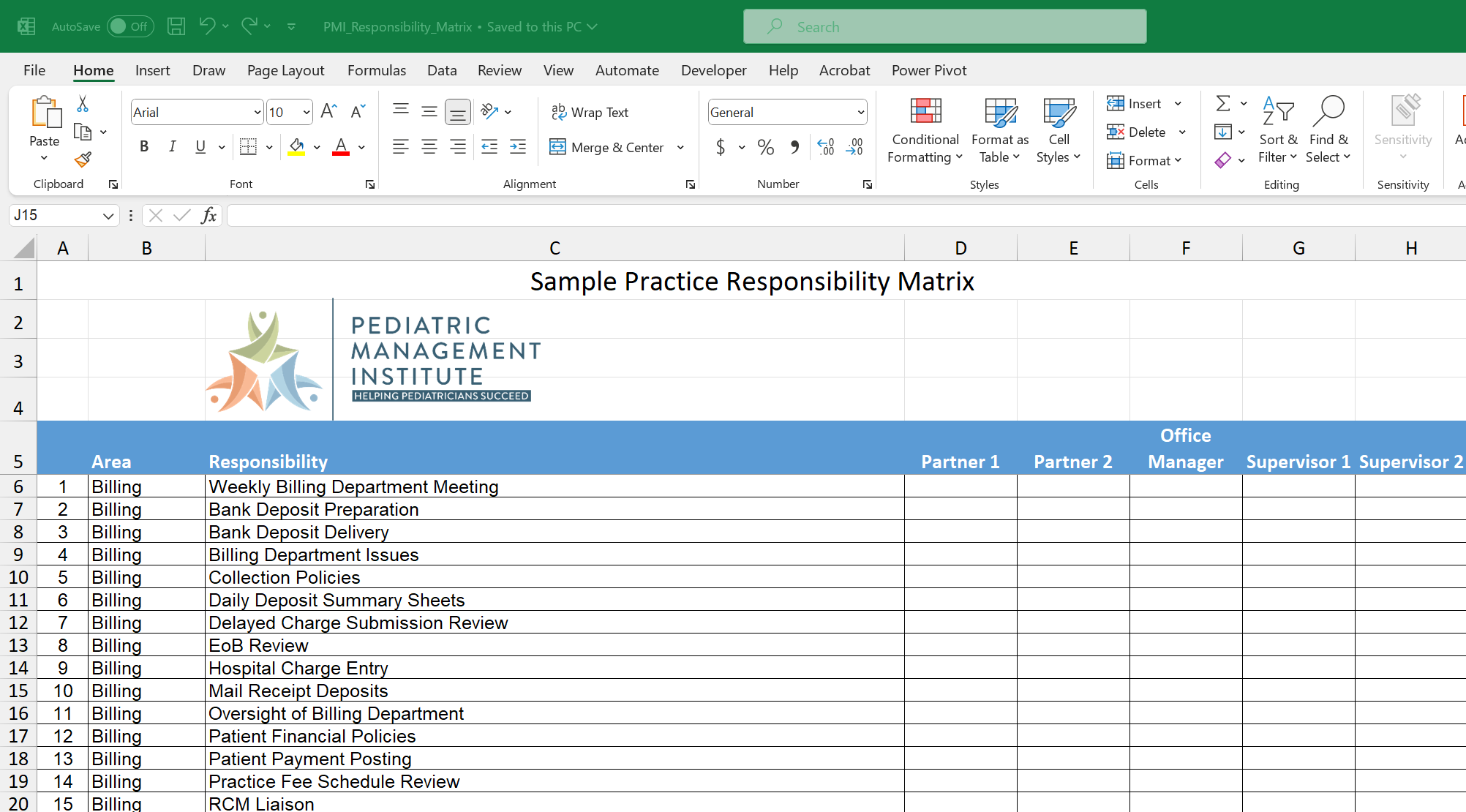Toggle center alignment for the cell

[x=429, y=146]
